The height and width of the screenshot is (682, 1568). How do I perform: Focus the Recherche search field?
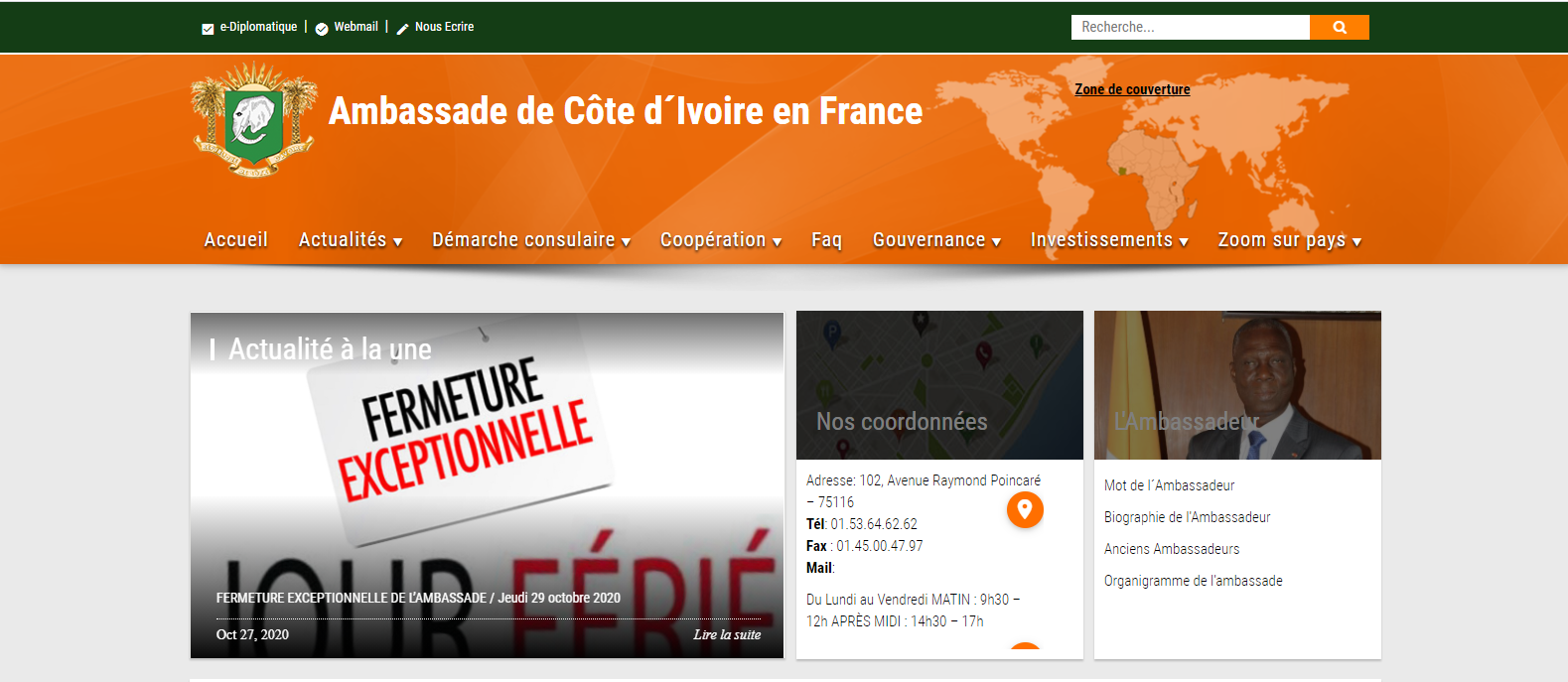click(1191, 28)
